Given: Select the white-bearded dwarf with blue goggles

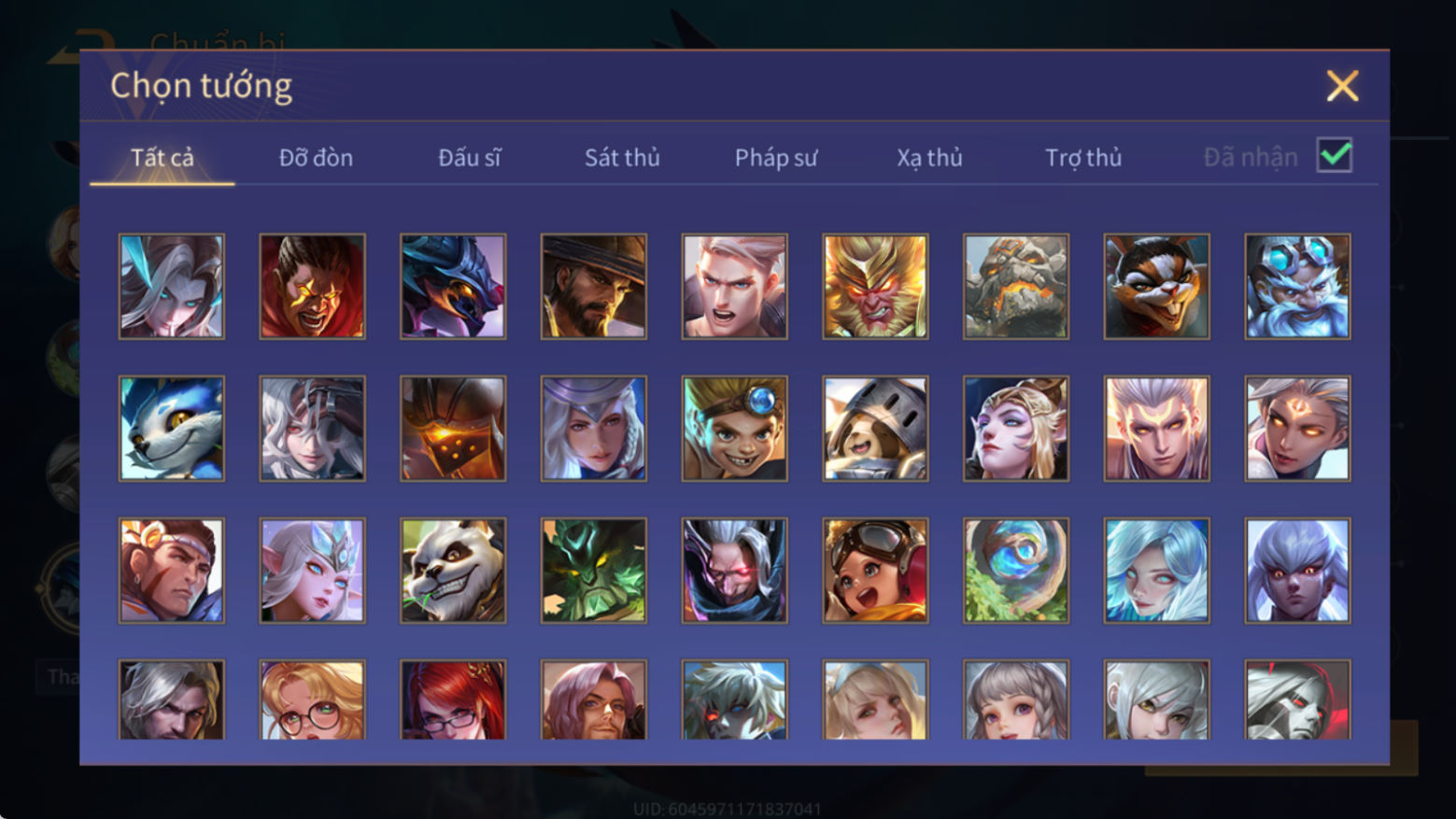Looking at the screenshot, I should (x=1297, y=287).
